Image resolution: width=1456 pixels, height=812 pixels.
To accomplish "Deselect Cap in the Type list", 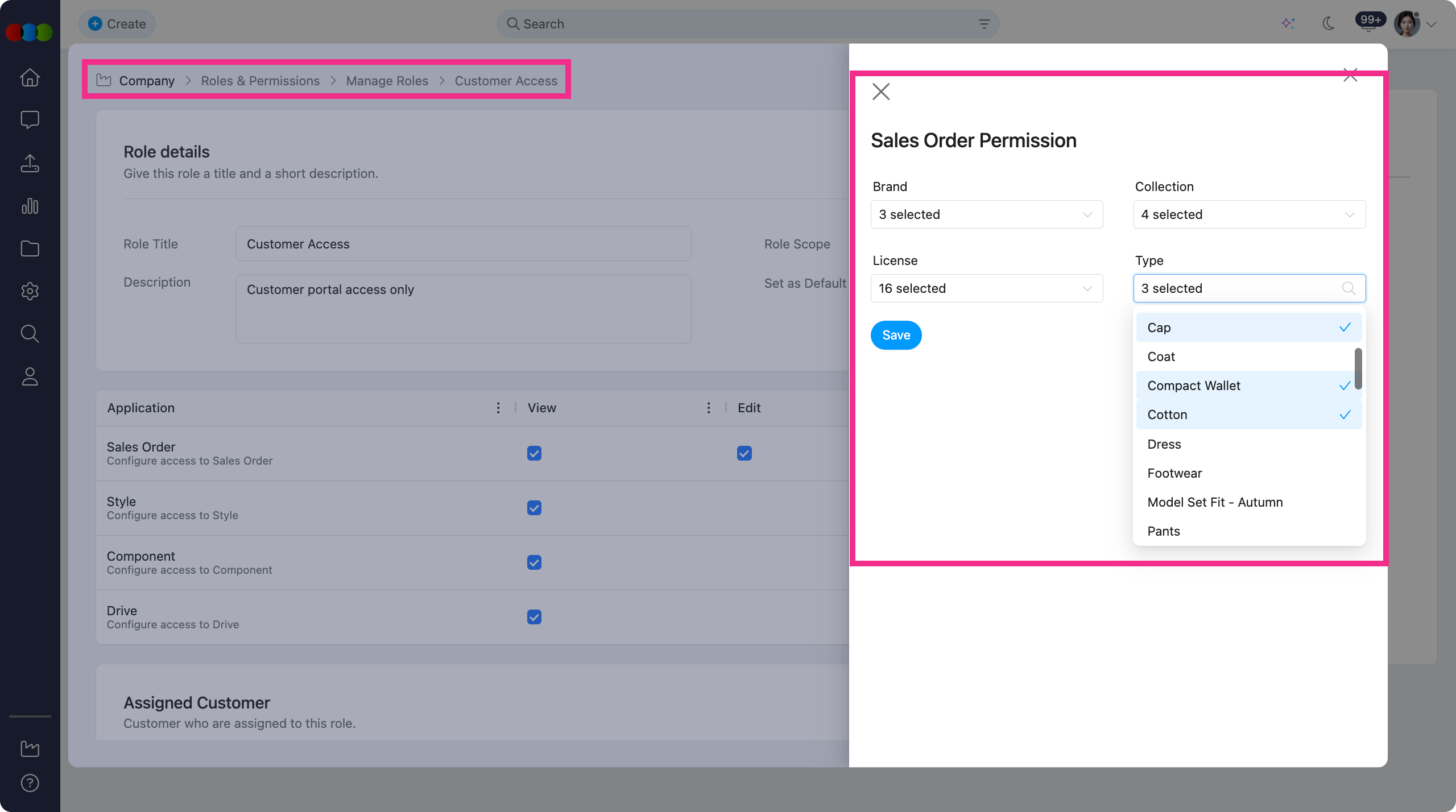I will click(1248, 328).
